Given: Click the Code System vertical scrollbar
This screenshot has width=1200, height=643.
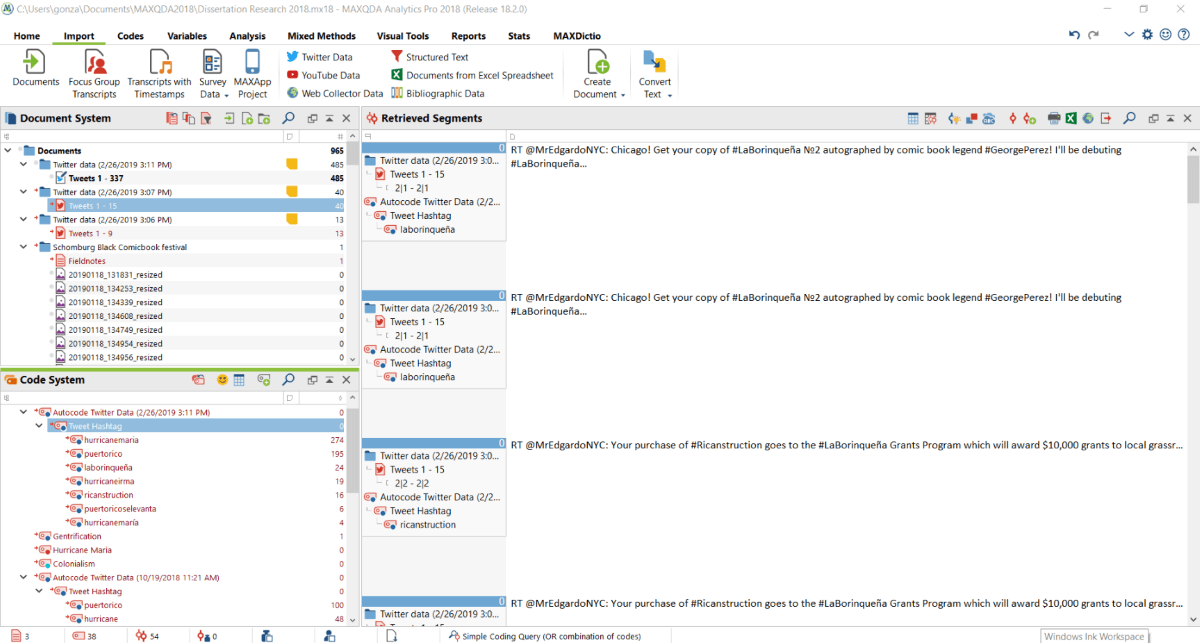Looking at the screenshot, I should click(353, 450).
